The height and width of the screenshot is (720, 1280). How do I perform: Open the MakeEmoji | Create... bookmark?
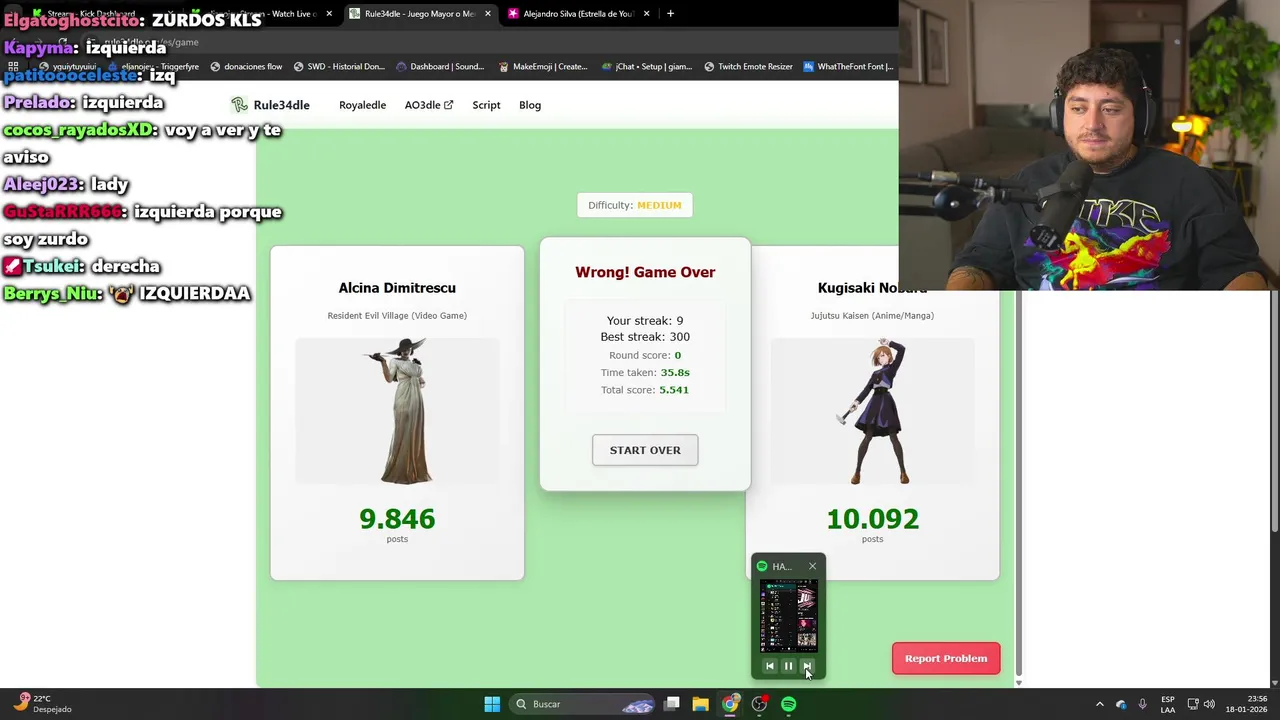point(542,67)
